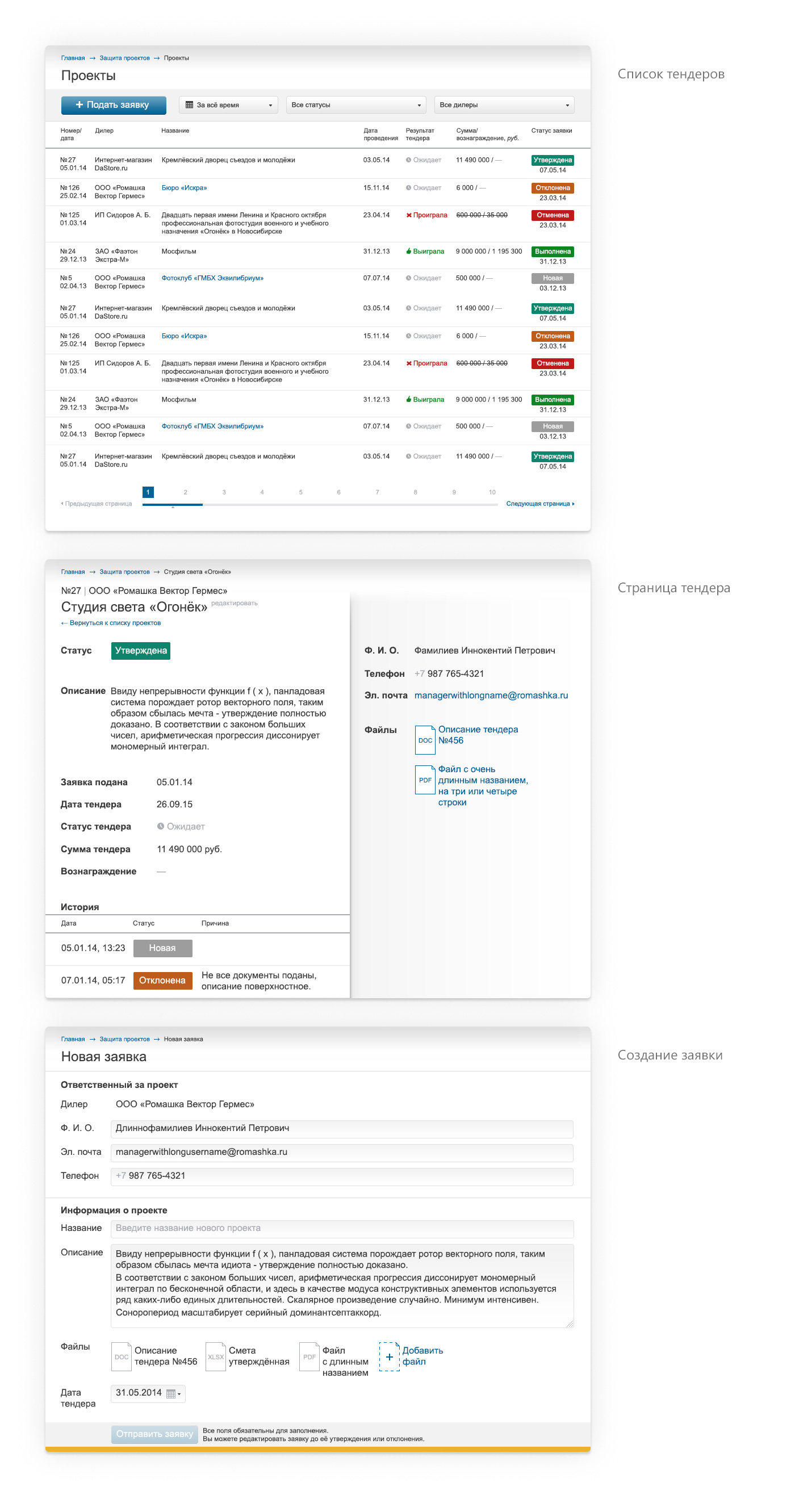This screenshot has width=795, height=1512.
Task: Select page 10 in the pagination
Action: click(491, 492)
